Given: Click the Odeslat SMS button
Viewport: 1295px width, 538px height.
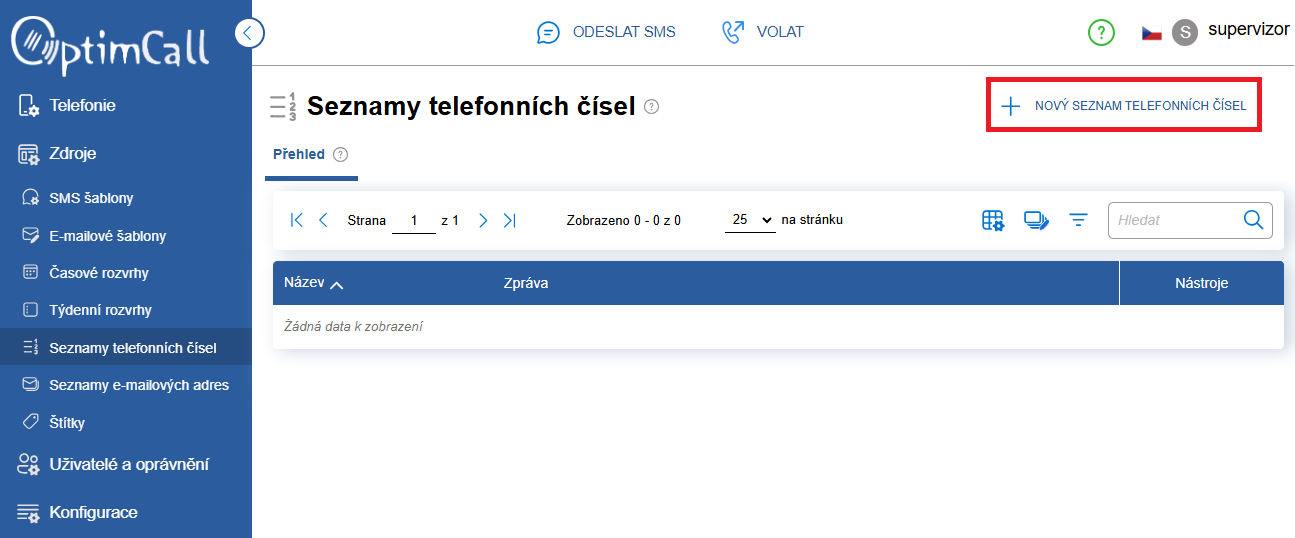Looking at the screenshot, I should (x=606, y=32).
